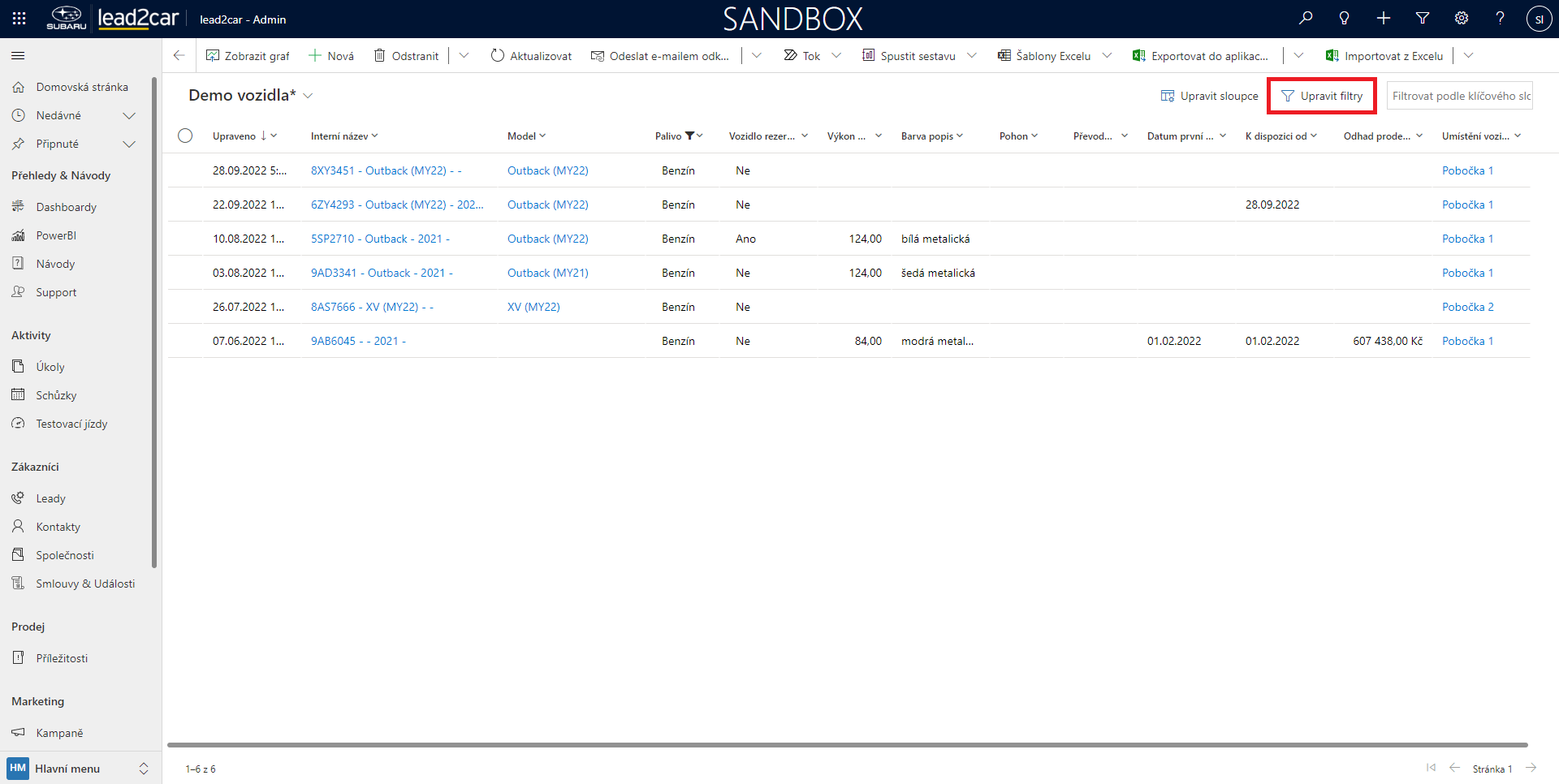Open the settings gear icon
Viewport: 1559px width, 784px height.
tap(1462, 19)
